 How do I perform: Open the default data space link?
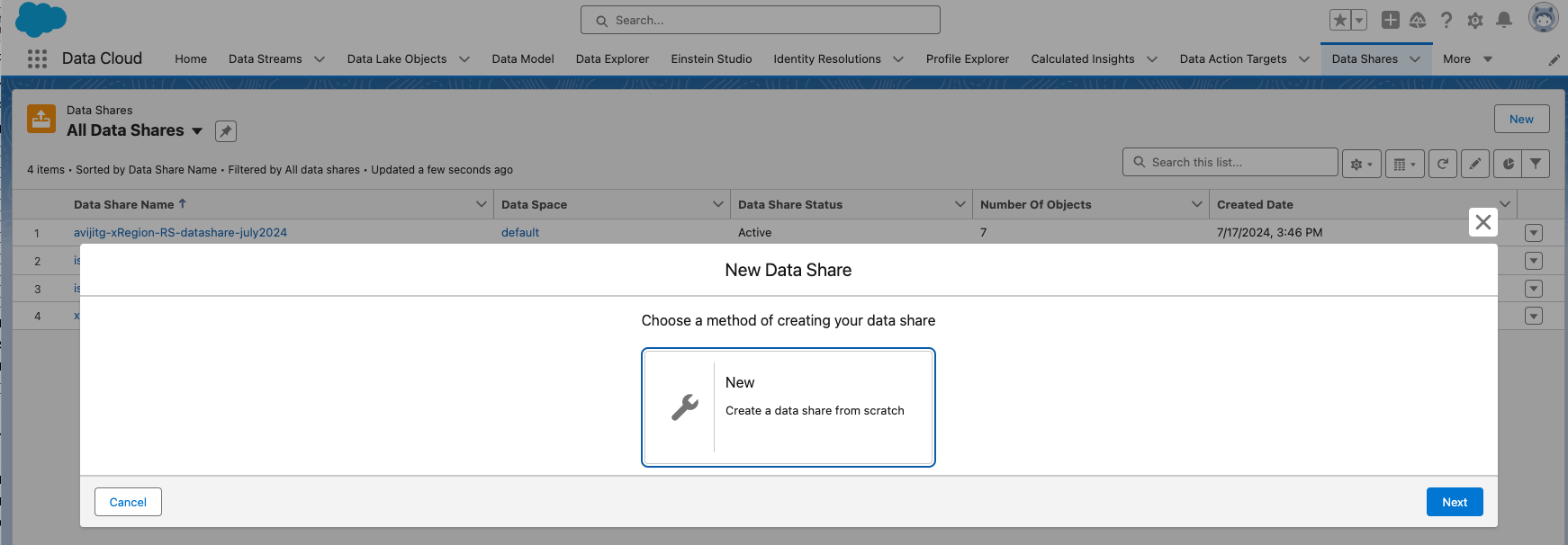pyautogui.click(x=520, y=233)
